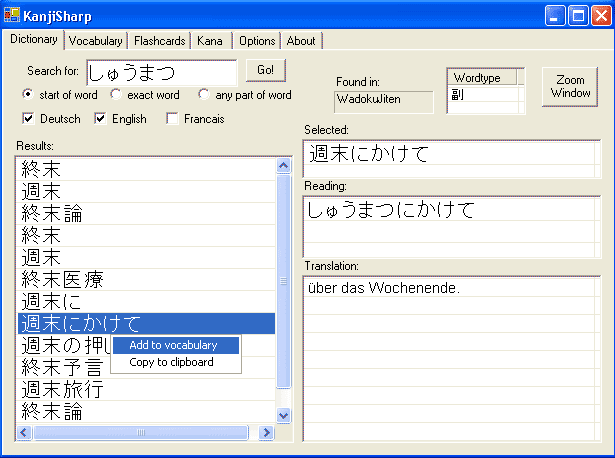Click the horizontal scroll right arrow
Screen dimensions: 615x458
267,432
